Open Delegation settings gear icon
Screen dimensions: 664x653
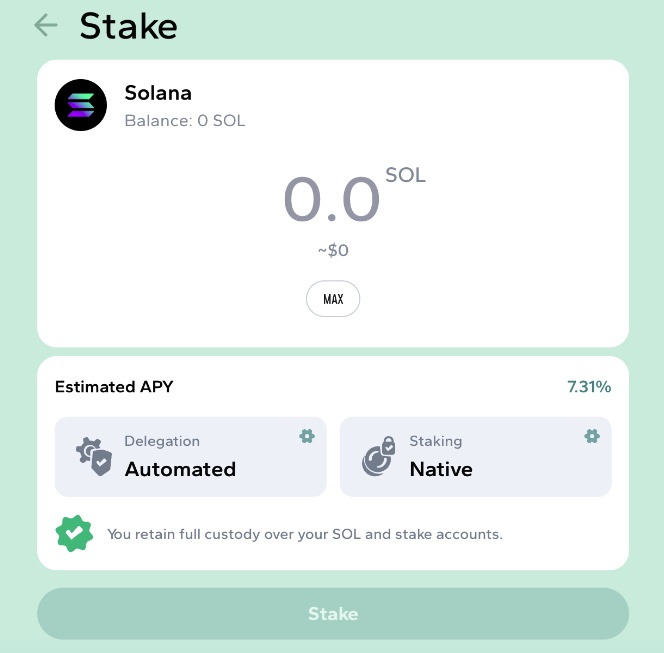coord(307,436)
